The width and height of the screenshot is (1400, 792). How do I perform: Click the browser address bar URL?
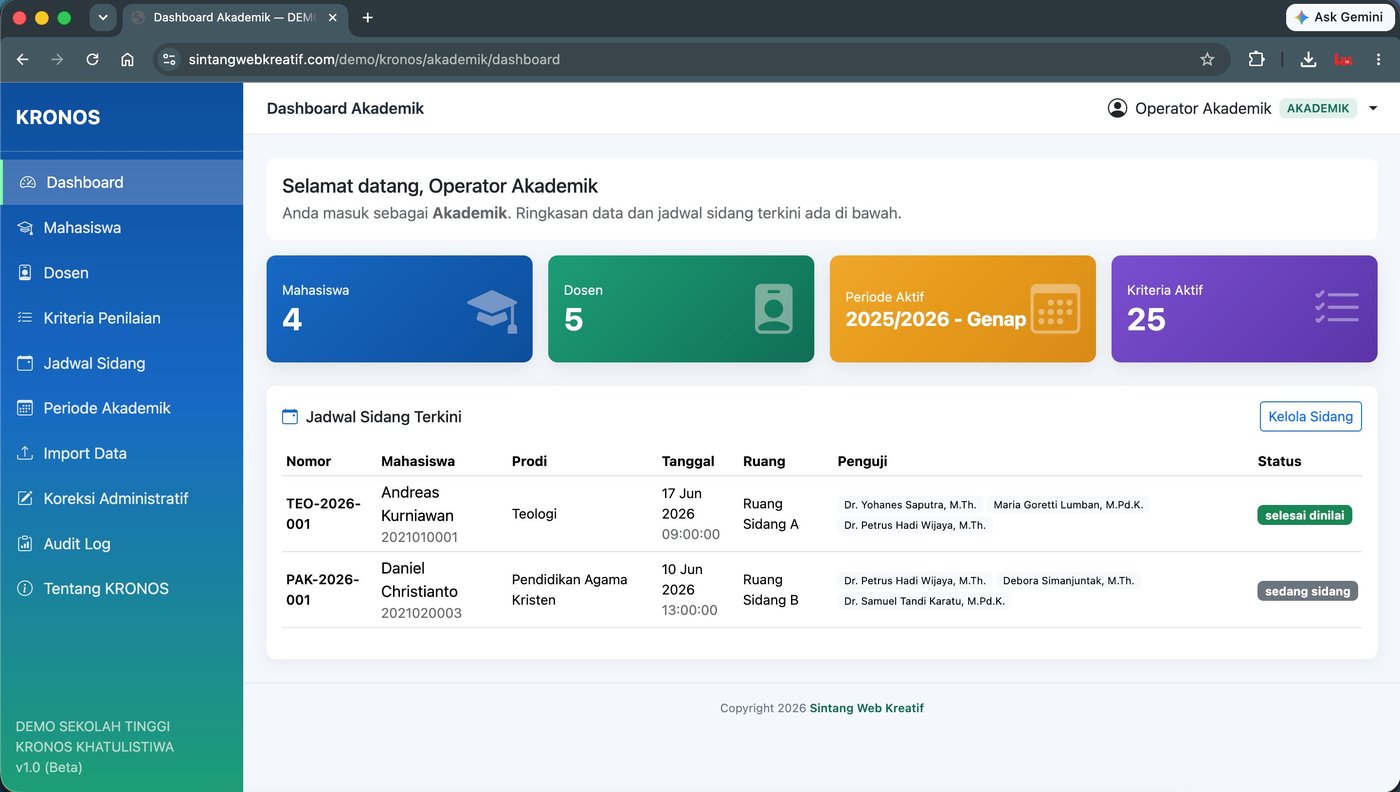[374, 59]
